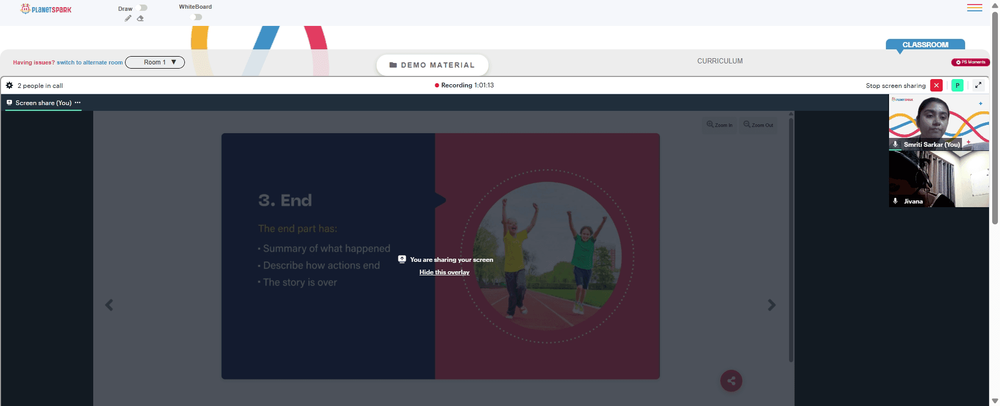Click the recording red dot indicator
Viewport: 1000px width, 406px height.
coord(437,85)
